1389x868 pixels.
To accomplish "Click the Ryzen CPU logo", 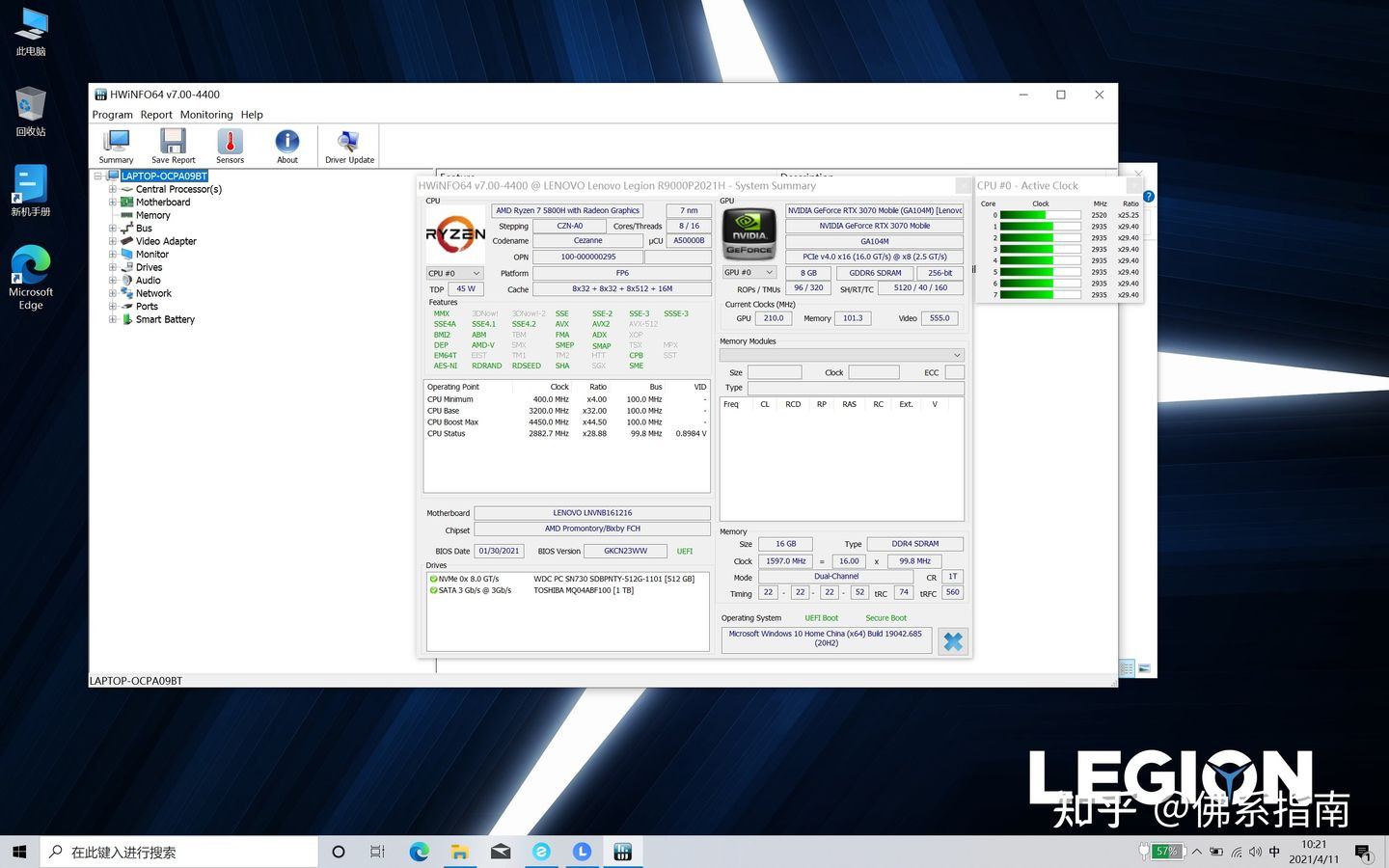I will [455, 234].
